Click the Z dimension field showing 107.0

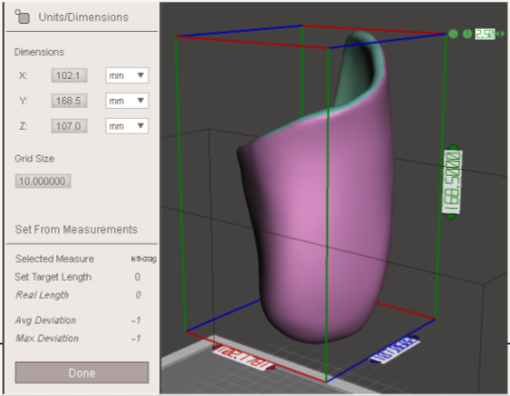(x=69, y=126)
